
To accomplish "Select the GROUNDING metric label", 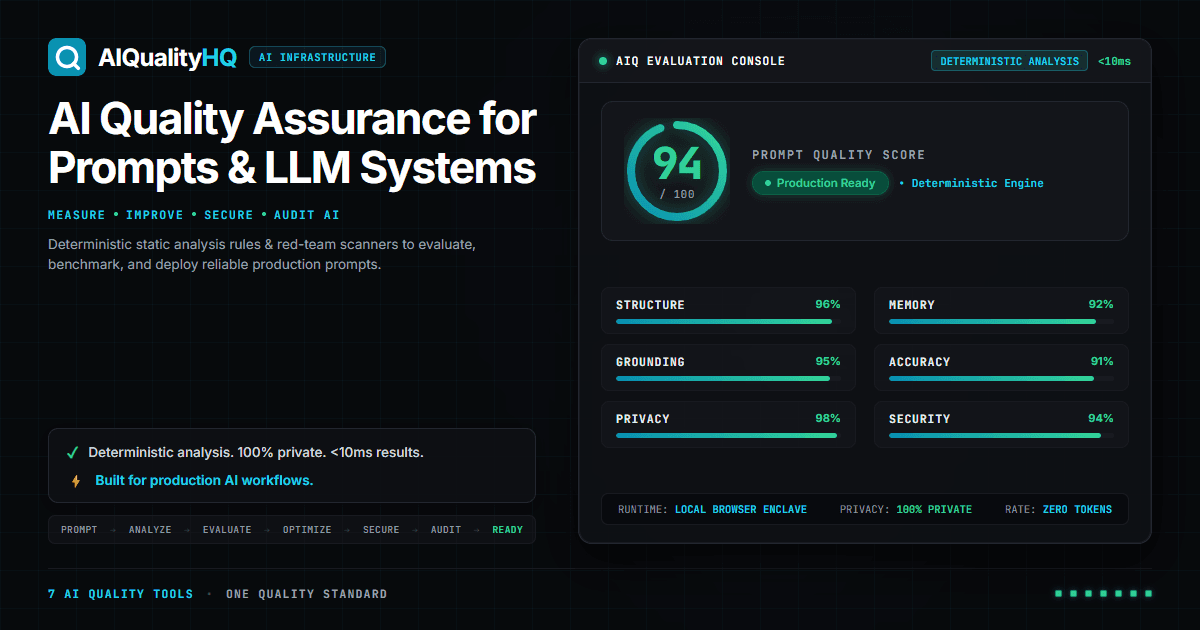I will tap(650, 362).
